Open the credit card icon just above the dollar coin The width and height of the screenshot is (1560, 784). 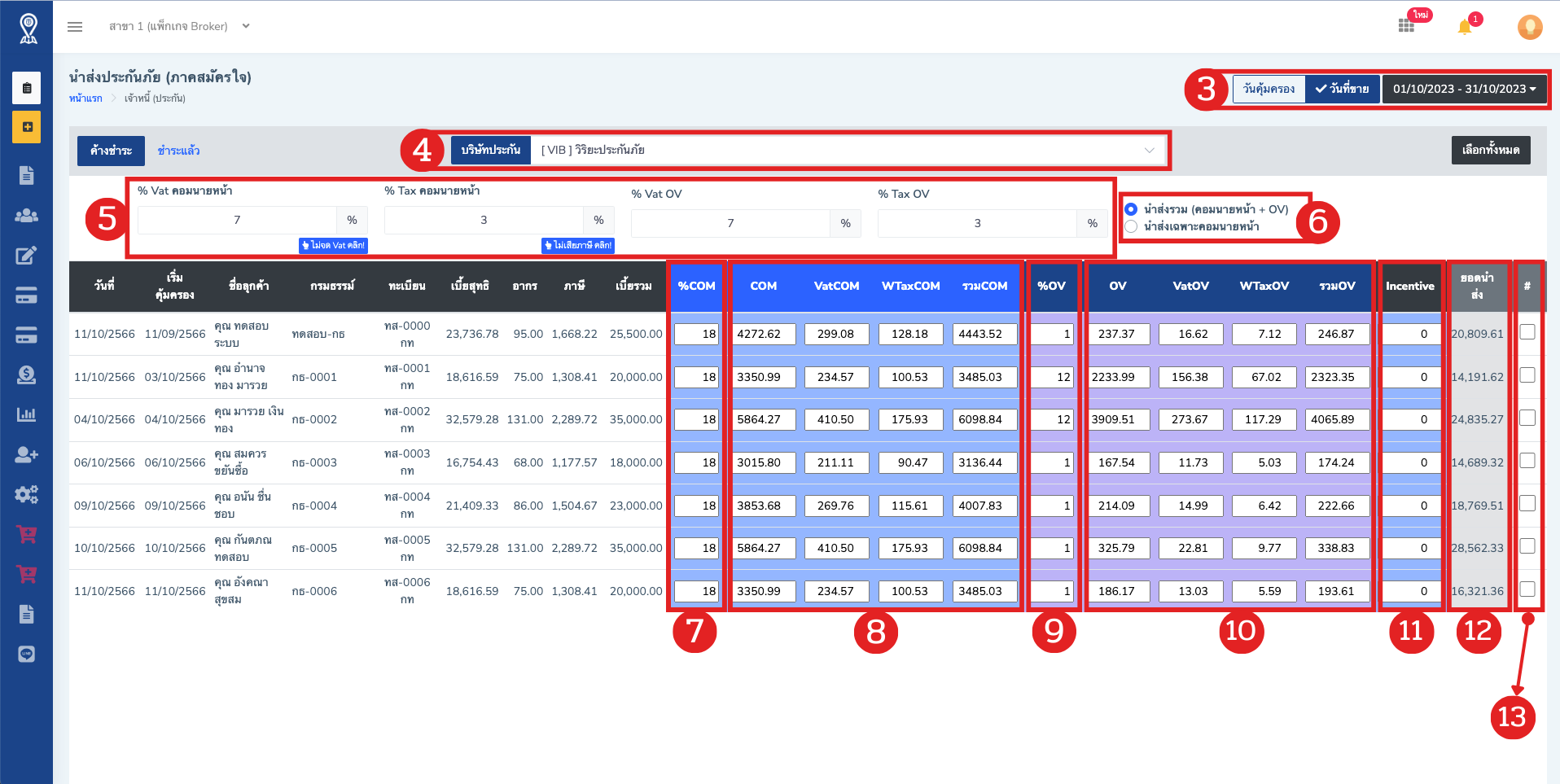27,335
